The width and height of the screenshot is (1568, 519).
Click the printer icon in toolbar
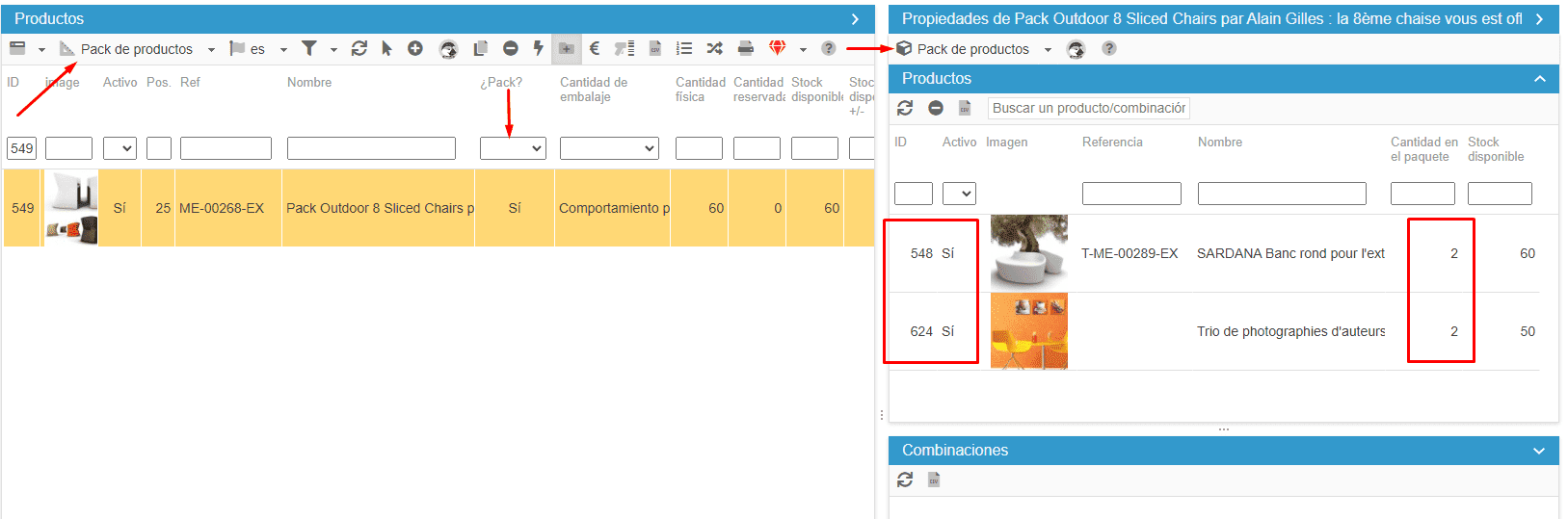point(745,48)
